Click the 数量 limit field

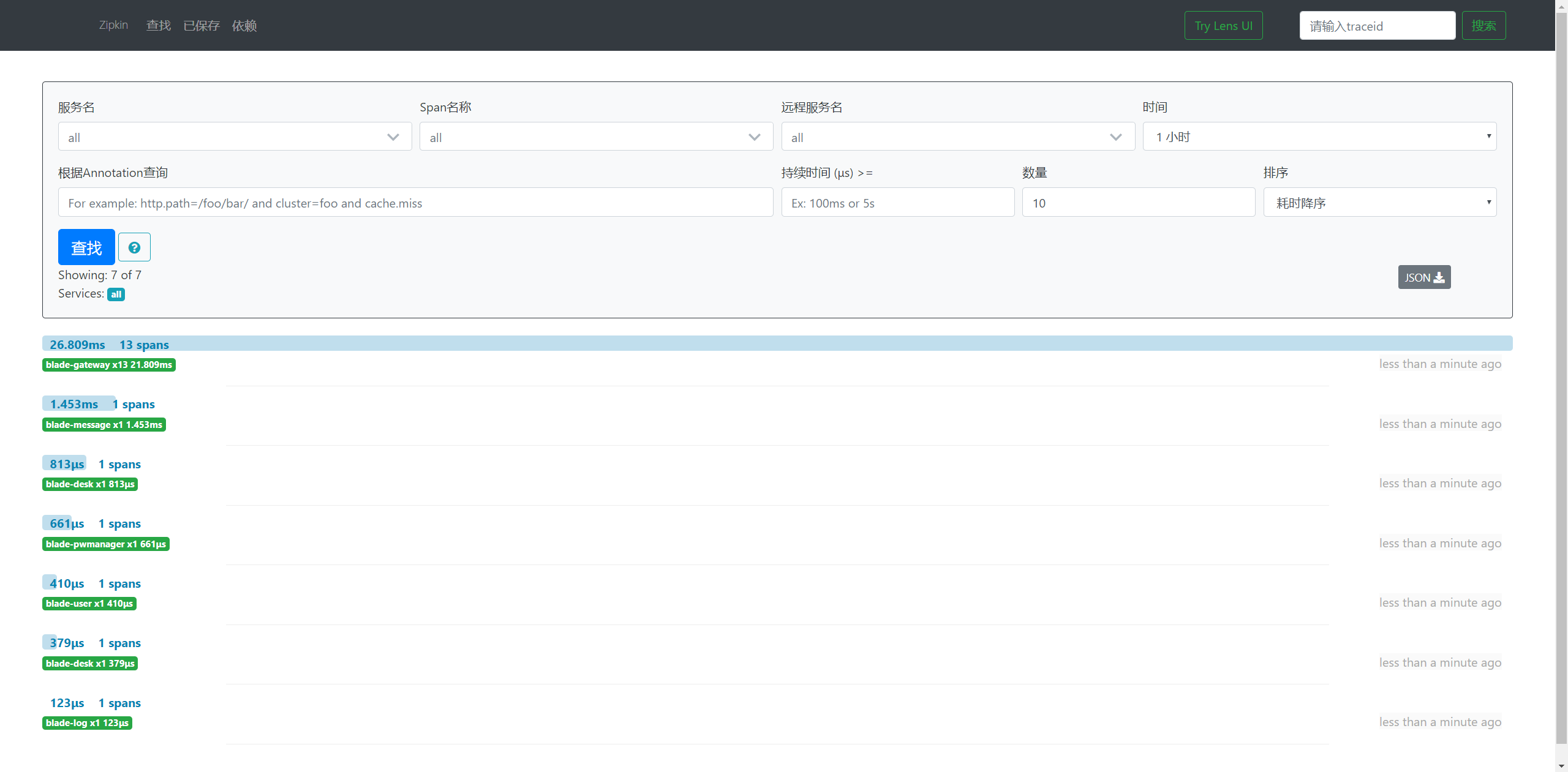(1138, 203)
